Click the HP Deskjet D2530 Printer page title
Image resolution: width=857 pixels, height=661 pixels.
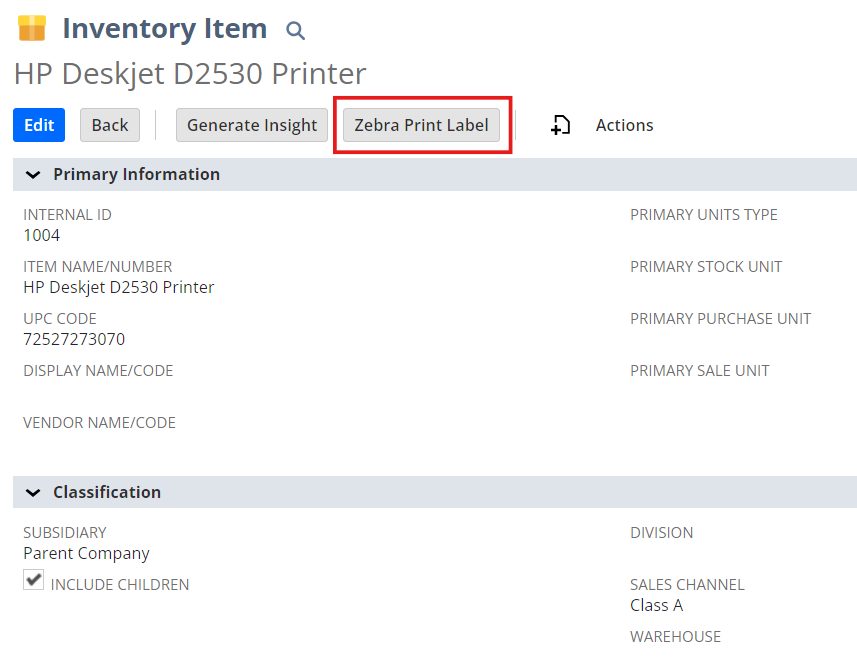190,74
